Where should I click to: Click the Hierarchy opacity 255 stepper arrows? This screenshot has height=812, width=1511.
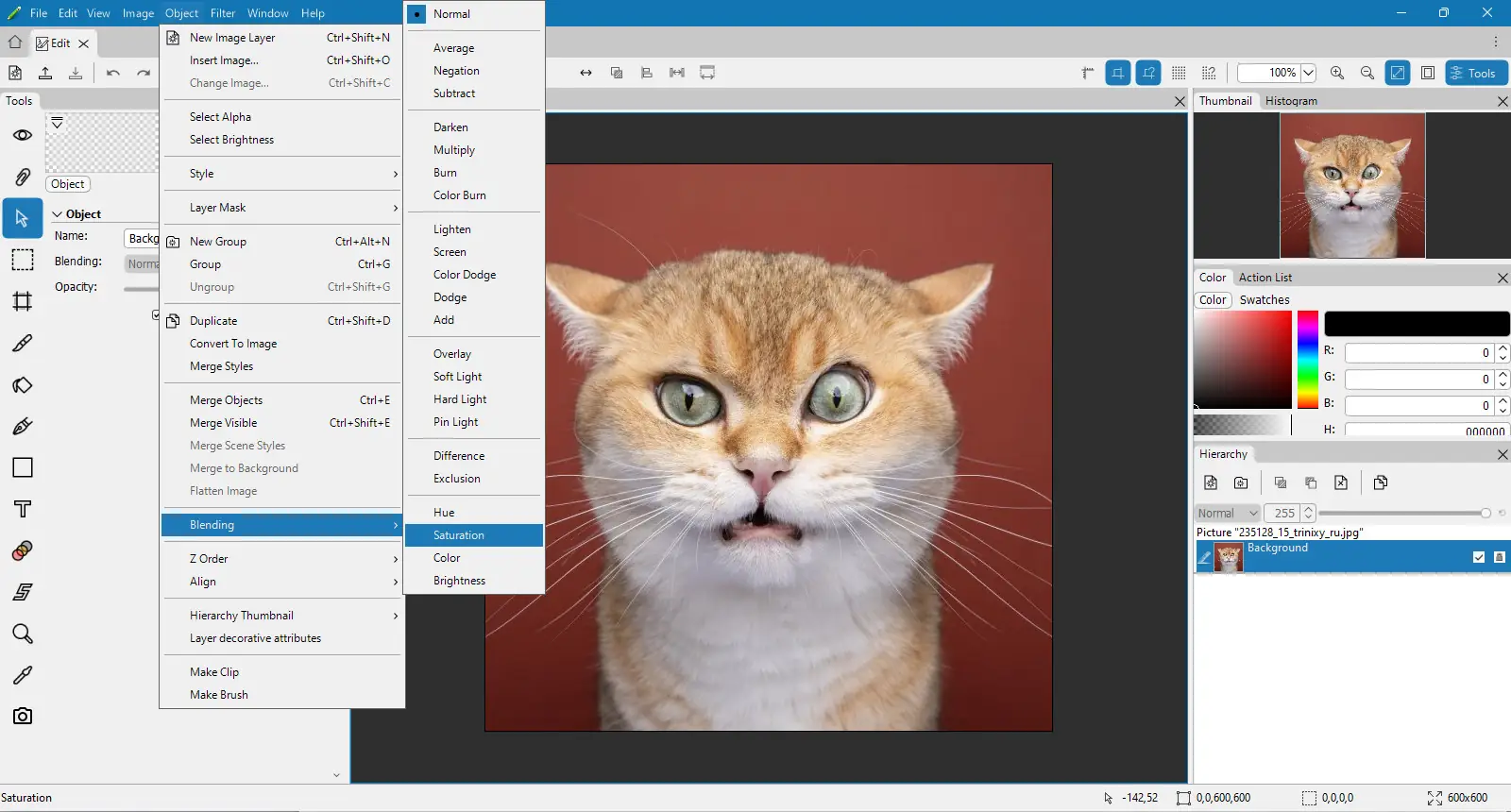[1308, 513]
